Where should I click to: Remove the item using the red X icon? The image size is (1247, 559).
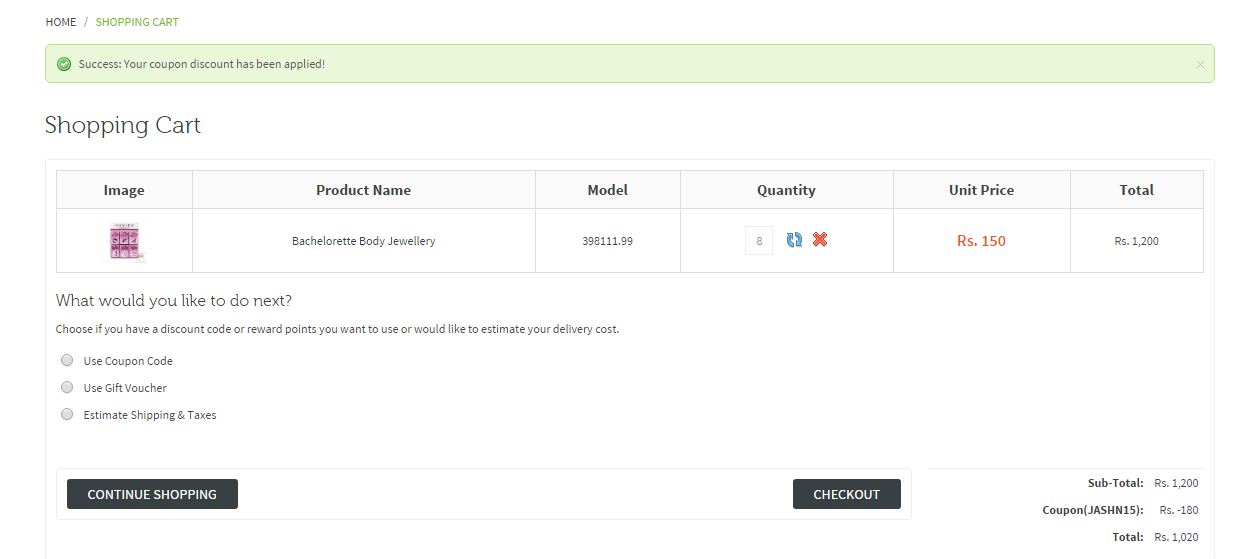point(820,240)
